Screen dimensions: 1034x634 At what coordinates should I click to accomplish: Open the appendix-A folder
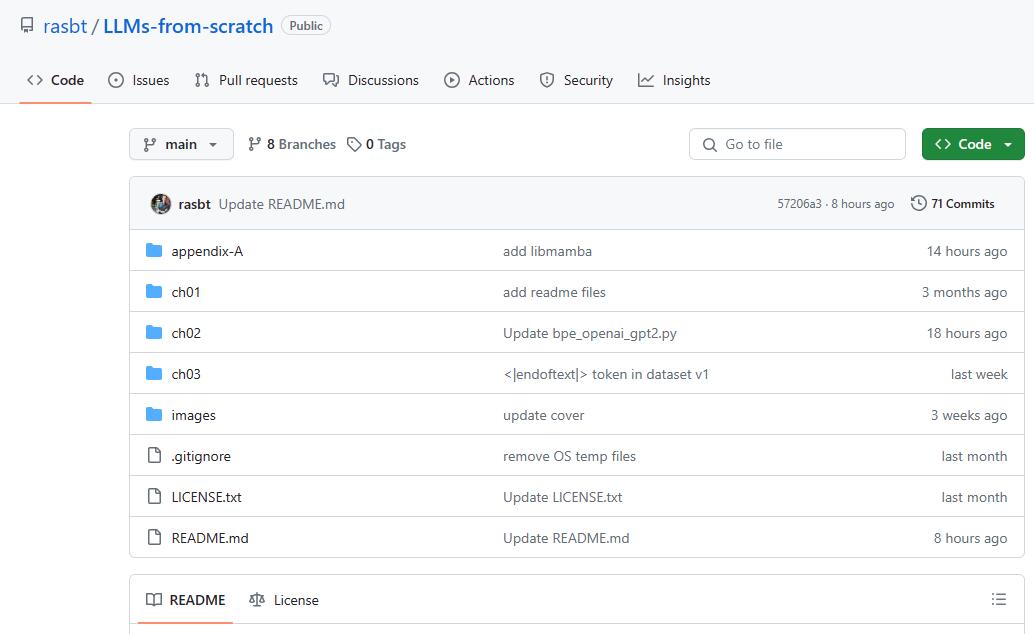pyautogui.click(x=207, y=251)
